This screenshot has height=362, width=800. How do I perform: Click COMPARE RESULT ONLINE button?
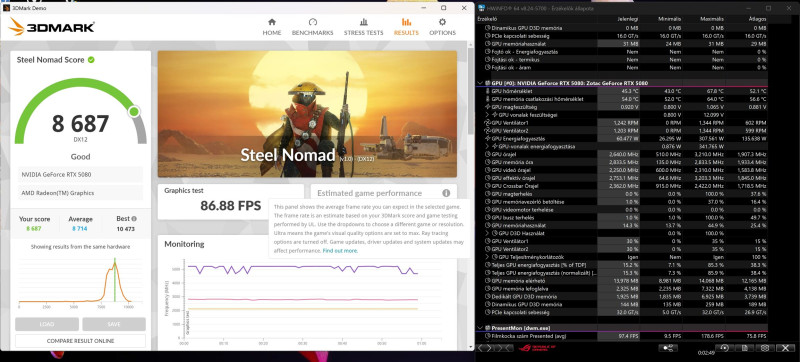(x=80, y=341)
